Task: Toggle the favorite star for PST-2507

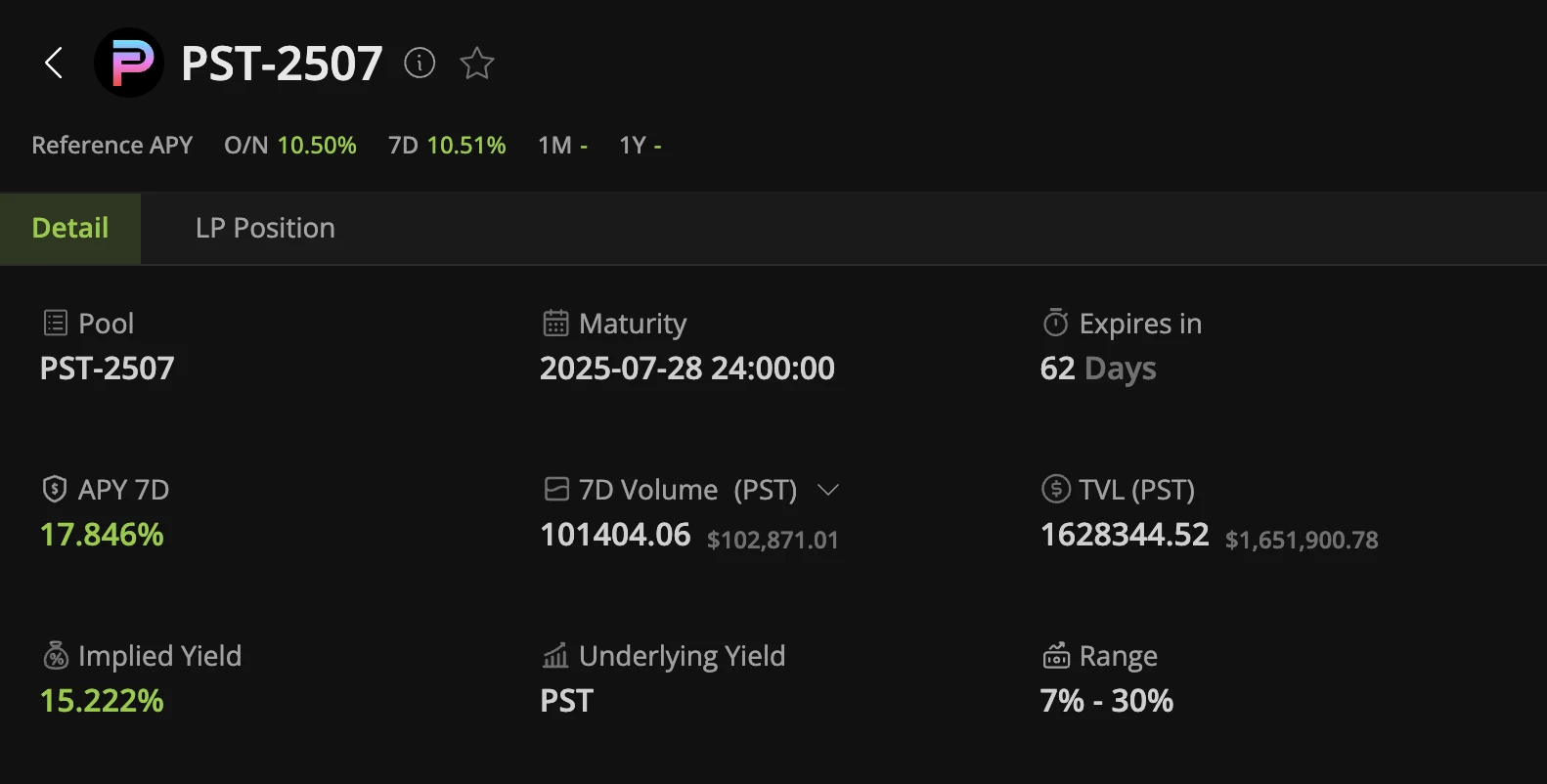Action: [477, 64]
